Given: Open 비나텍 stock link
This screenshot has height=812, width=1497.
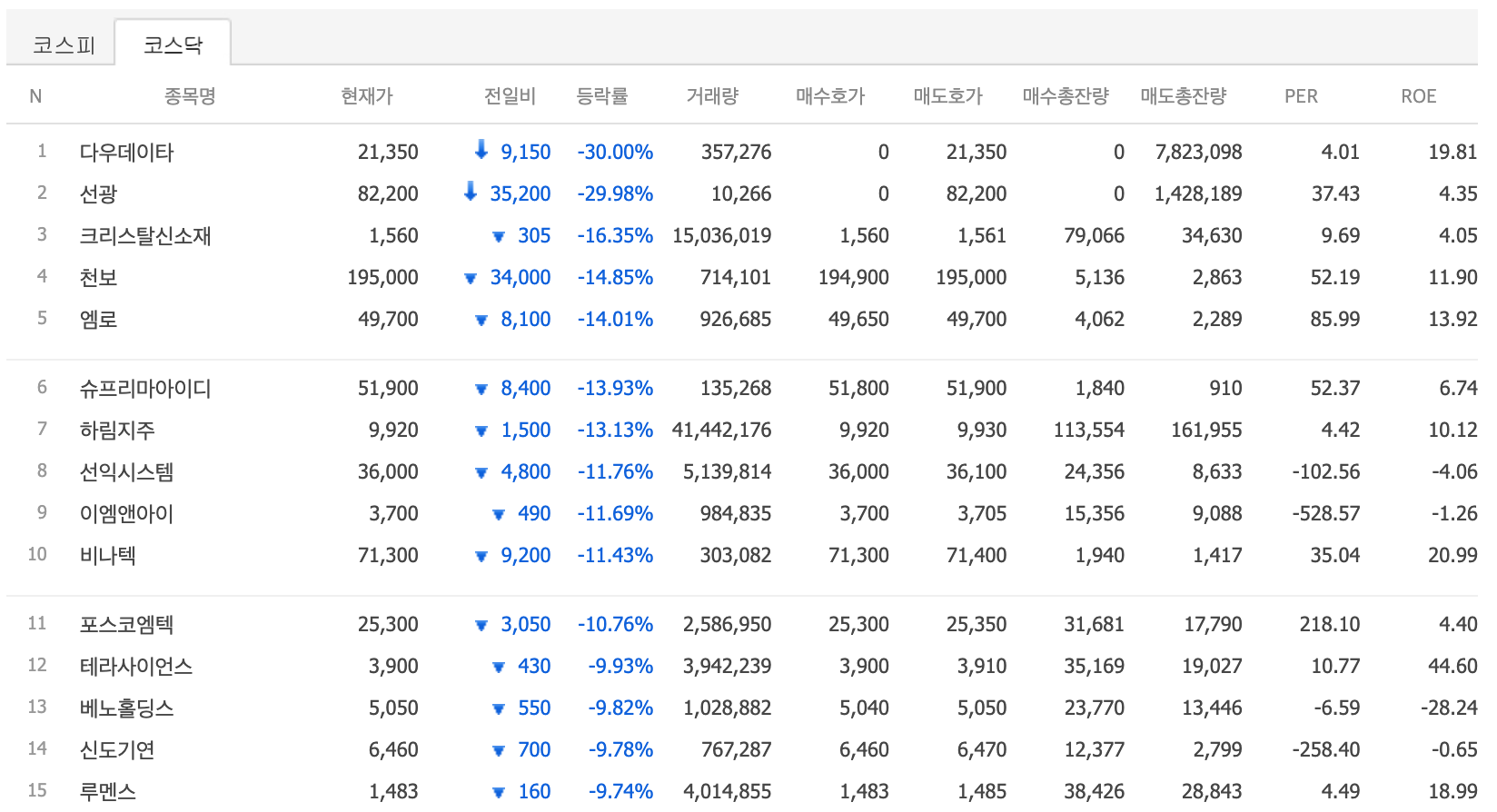Looking at the screenshot, I should point(107,555).
